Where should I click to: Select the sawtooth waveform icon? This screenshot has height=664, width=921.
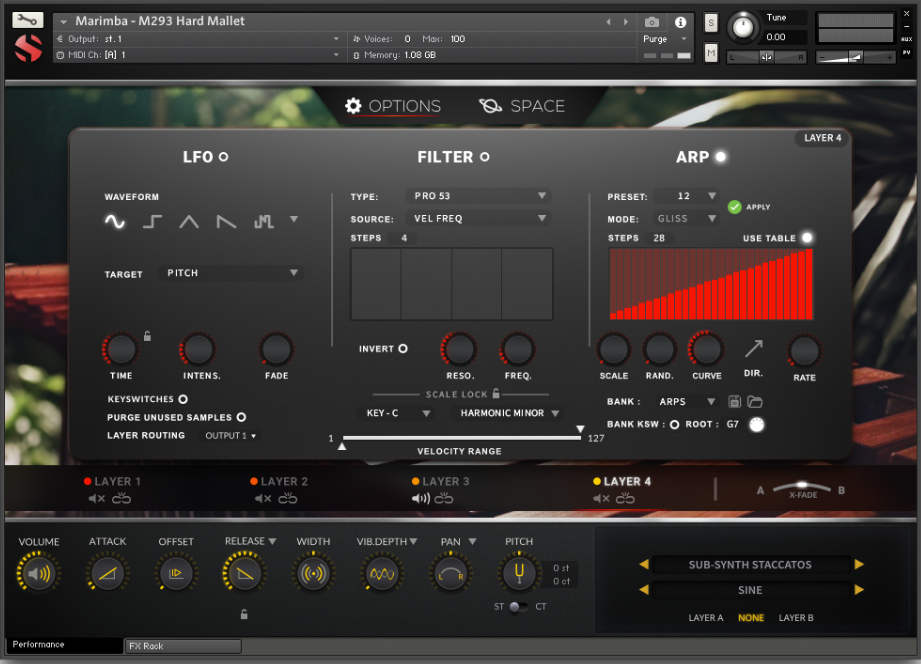point(227,222)
